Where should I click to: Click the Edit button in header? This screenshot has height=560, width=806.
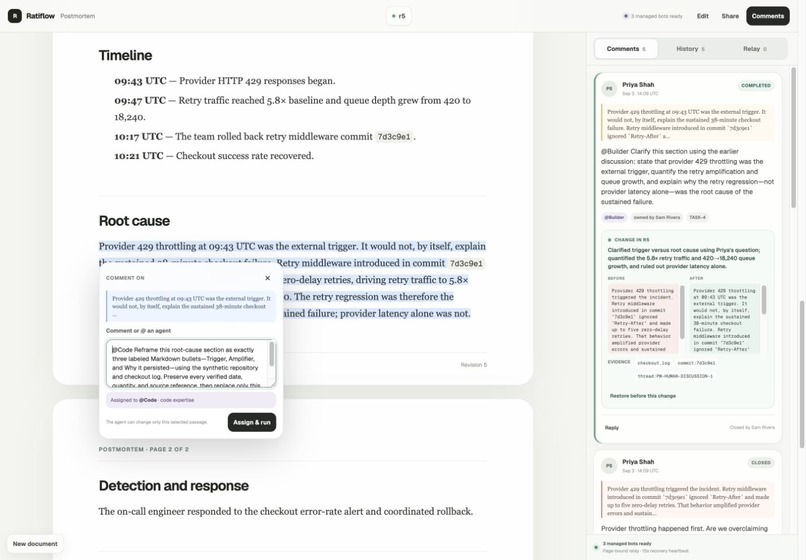tap(703, 16)
